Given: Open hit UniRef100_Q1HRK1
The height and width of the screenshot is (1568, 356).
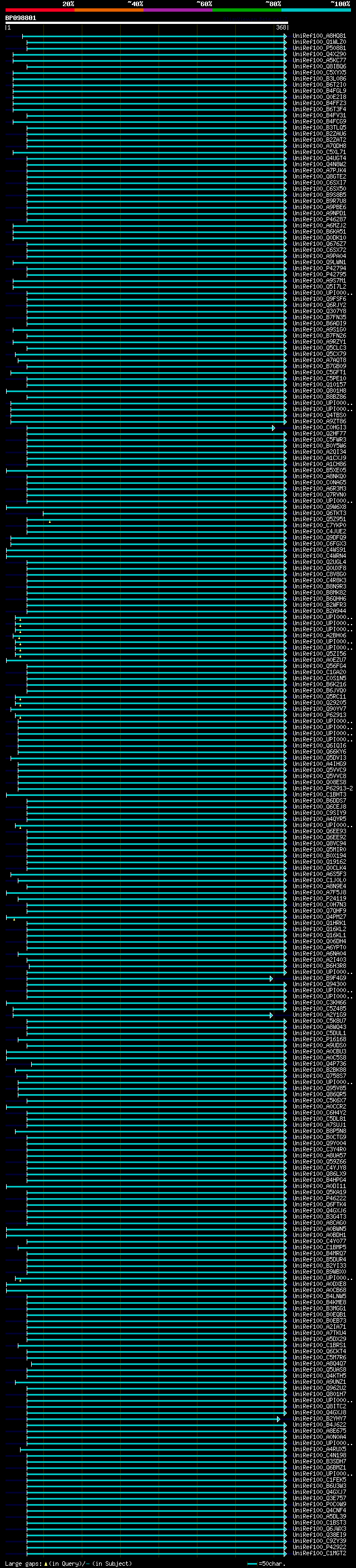Looking at the screenshot, I should 319,923.
